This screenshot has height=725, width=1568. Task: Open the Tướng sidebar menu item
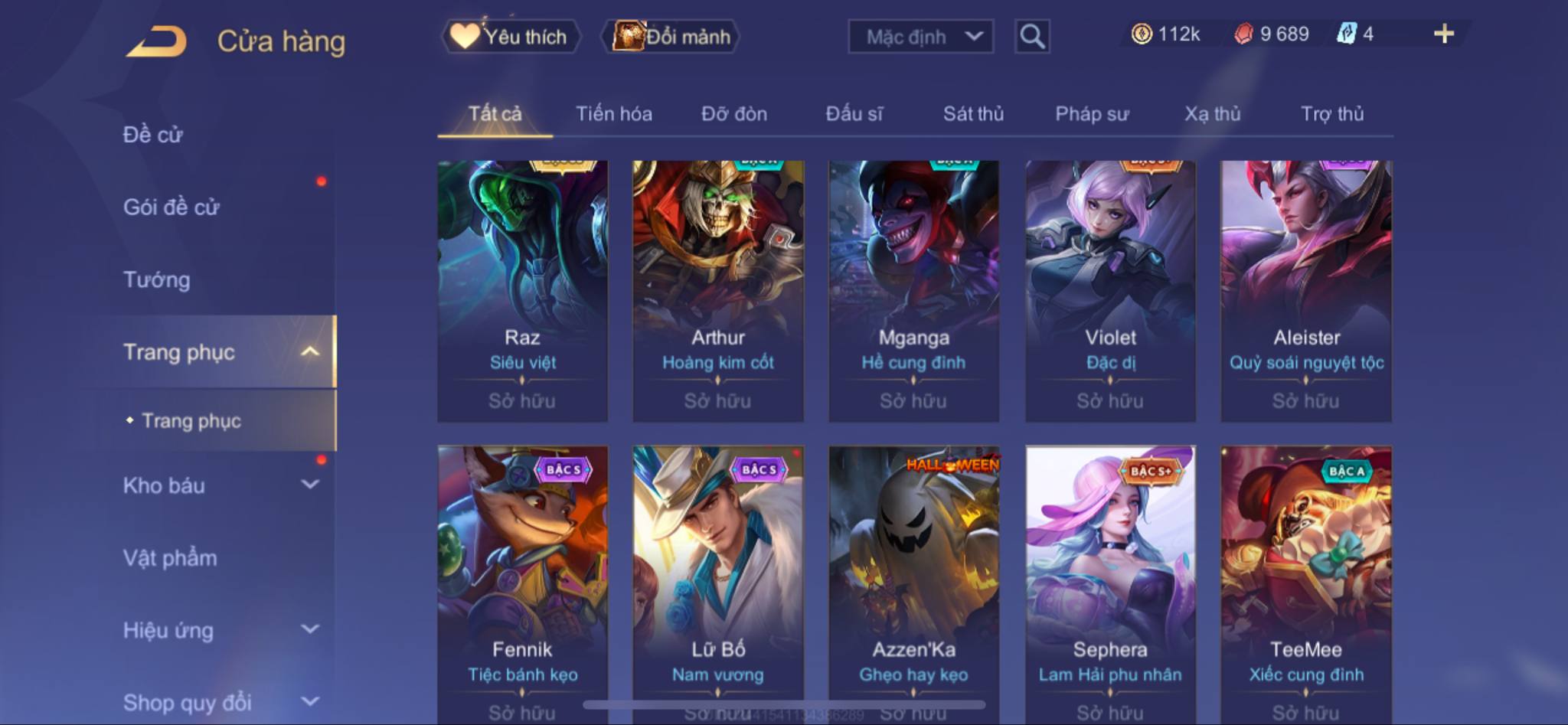pos(157,280)
